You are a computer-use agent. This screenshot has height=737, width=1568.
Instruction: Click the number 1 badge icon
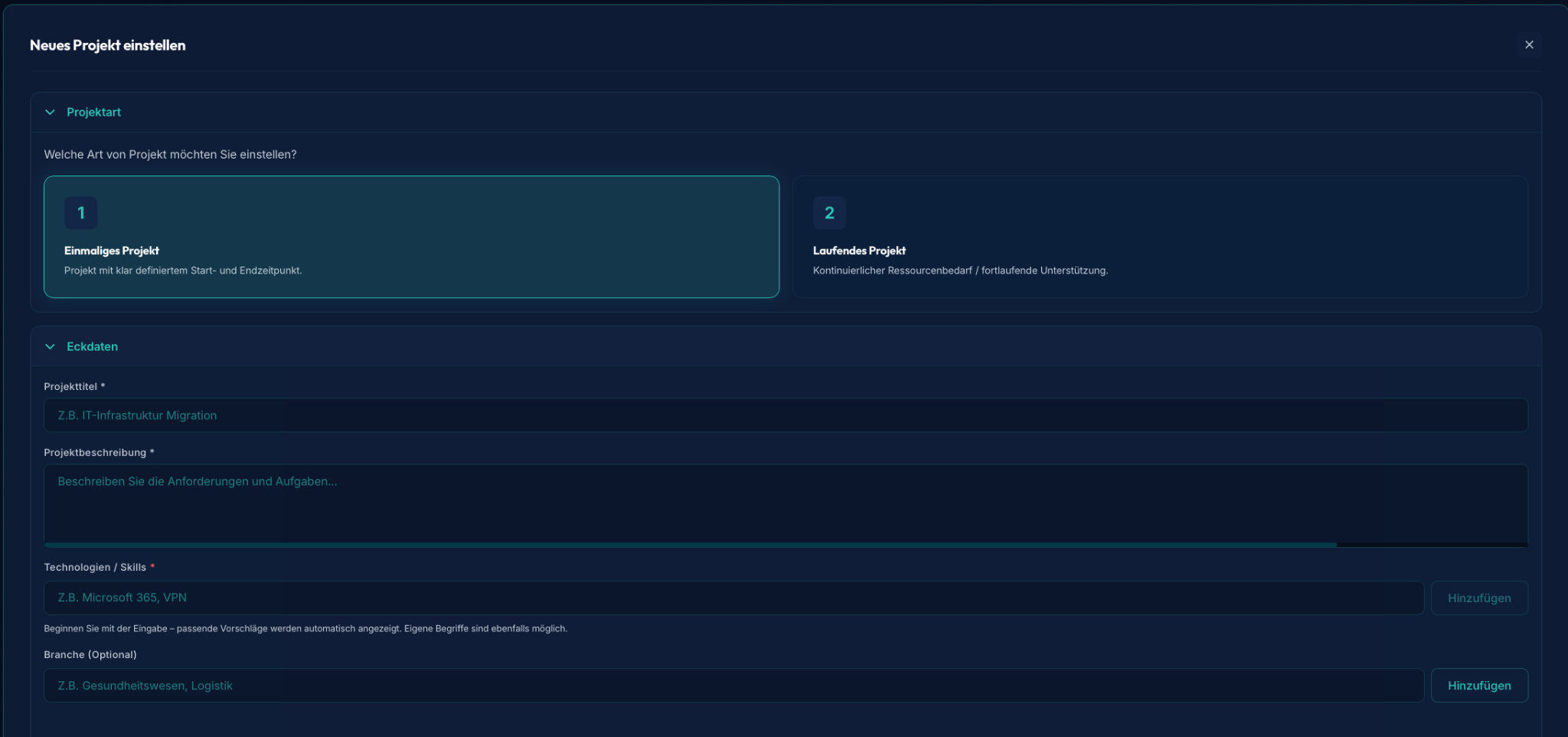[x=81, y=213]
